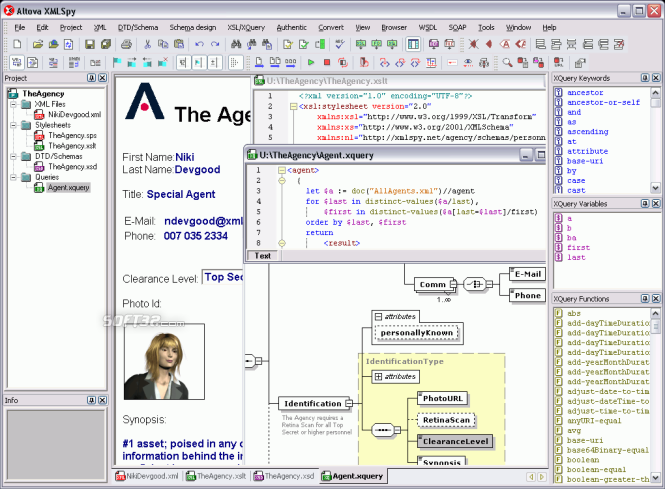
Task: Expand attributes box inside IdentificationType
Action: 378,377
